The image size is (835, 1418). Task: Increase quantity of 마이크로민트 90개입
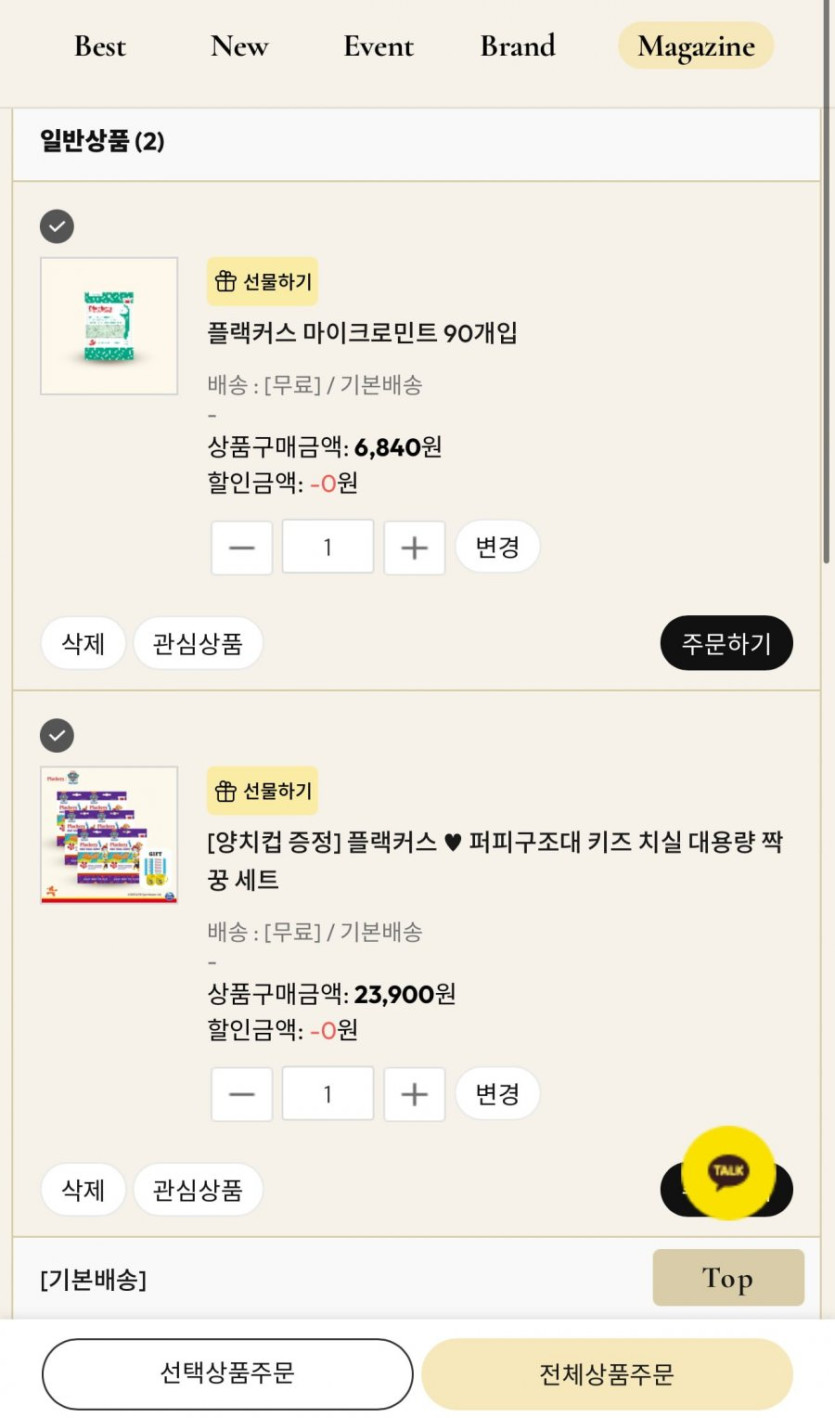point(414,548)
